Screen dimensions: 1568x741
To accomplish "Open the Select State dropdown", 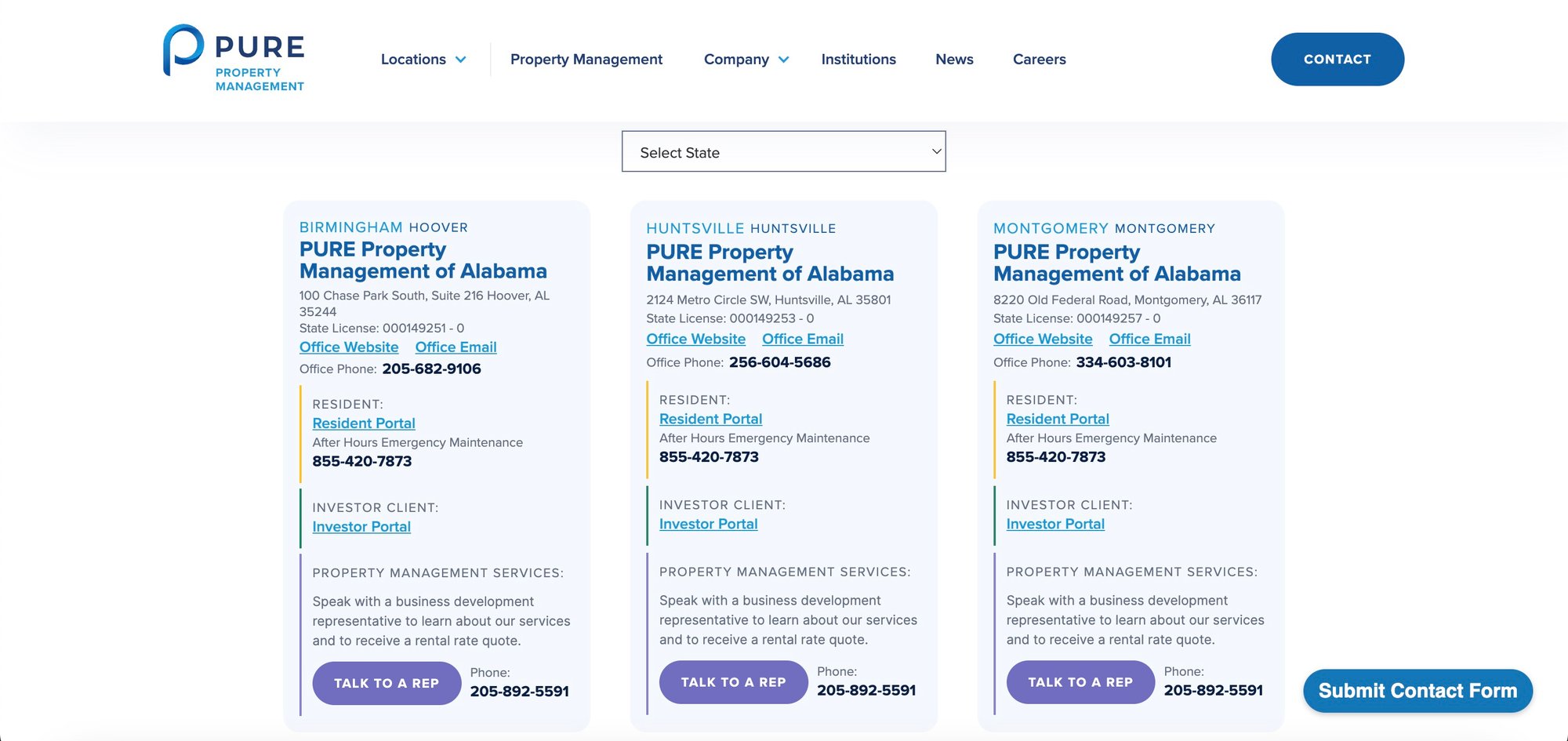I will pos(783,151).
